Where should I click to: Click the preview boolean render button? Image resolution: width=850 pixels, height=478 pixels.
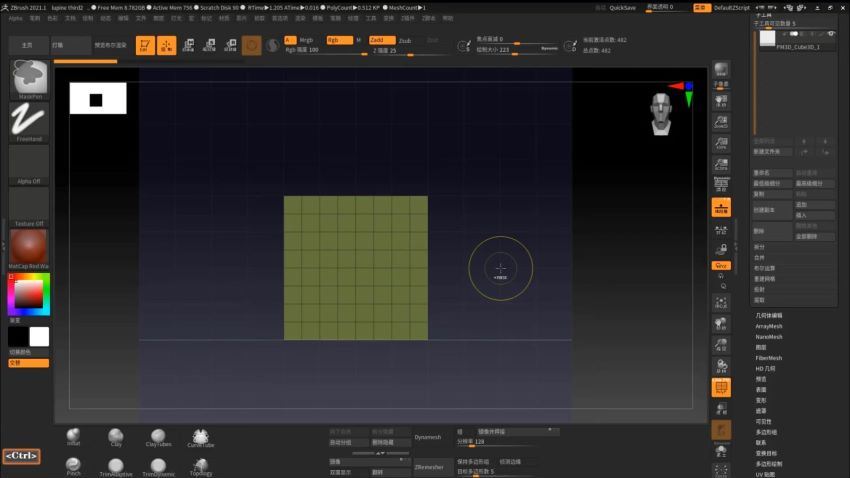111,45
